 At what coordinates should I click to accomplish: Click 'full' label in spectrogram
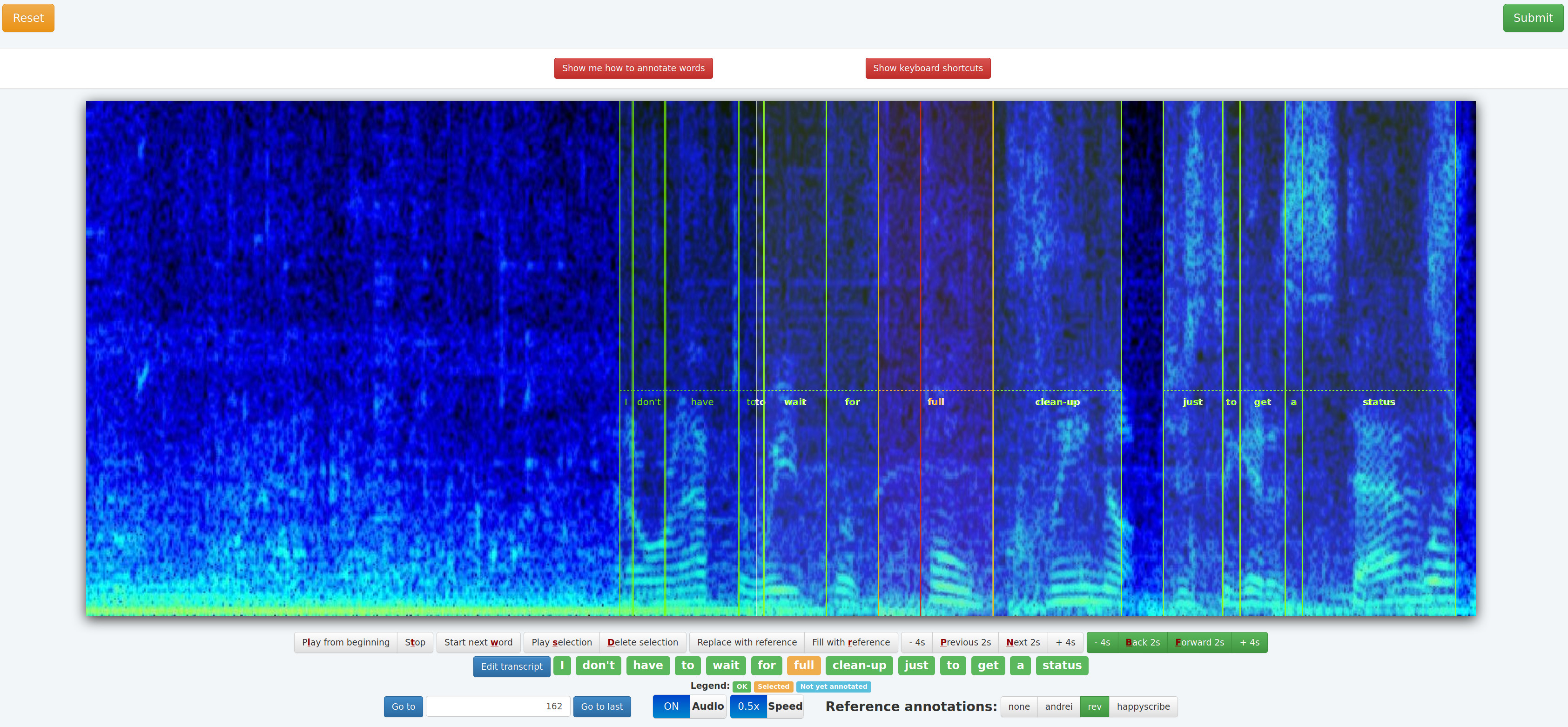pyautogui.click(x=935, y=402)
